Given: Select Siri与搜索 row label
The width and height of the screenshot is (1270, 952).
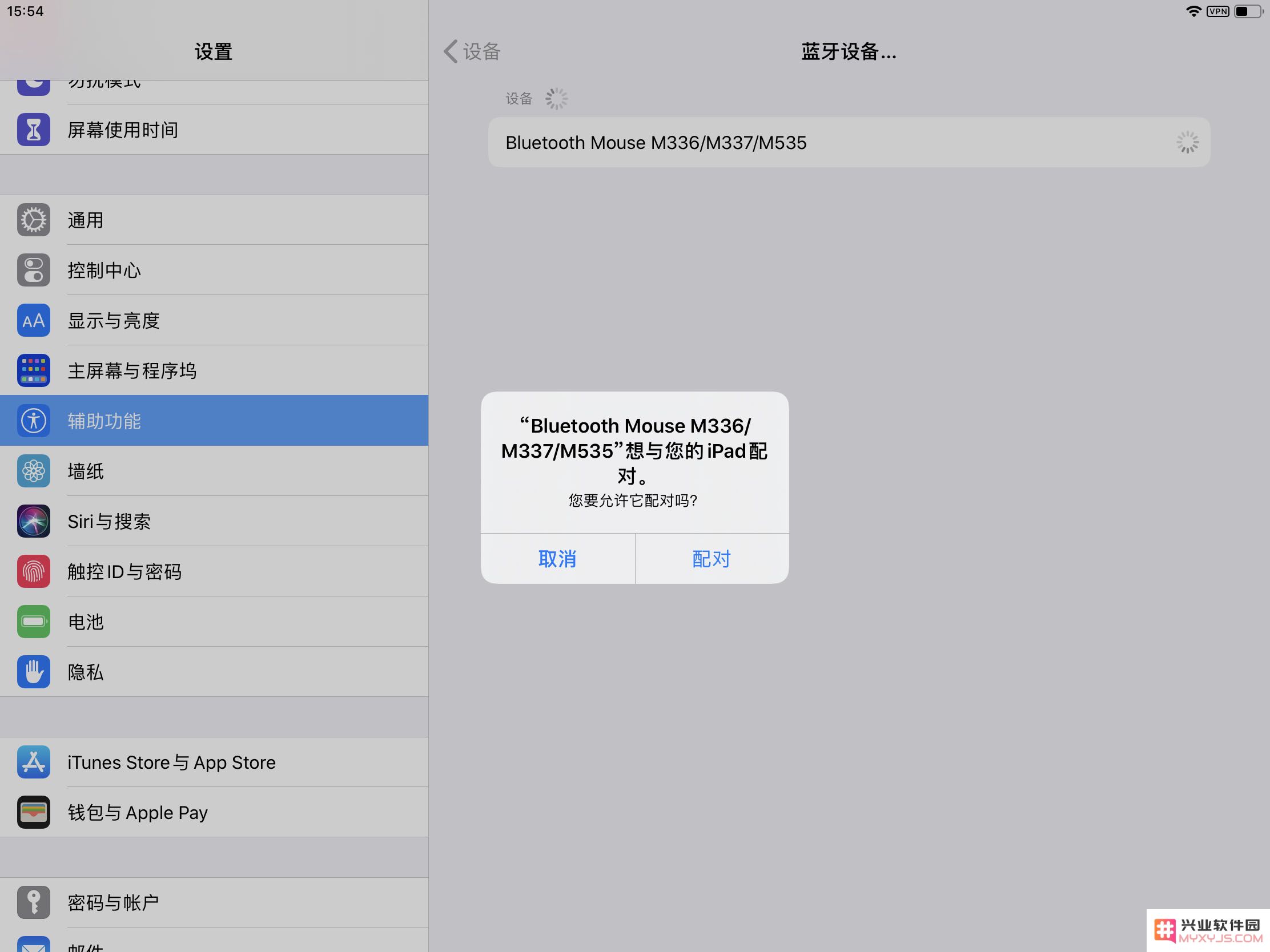Looking at the screenshot, I should pos(109,522).
